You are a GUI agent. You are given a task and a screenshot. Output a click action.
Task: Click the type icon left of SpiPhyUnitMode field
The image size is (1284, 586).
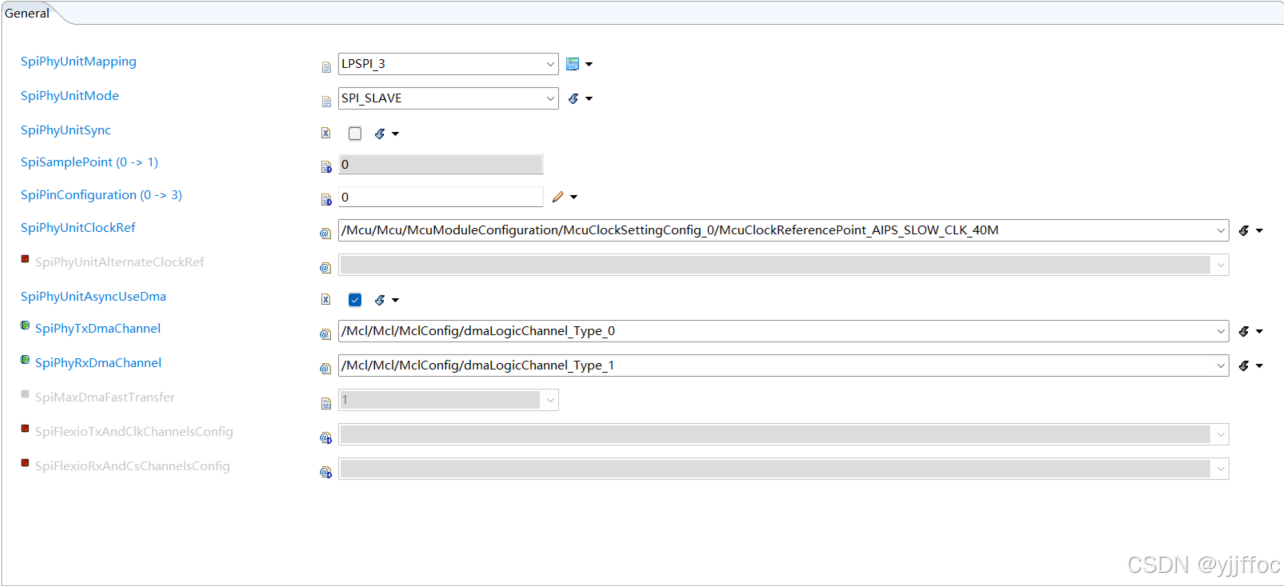pyautogui.click(x=326, y=101)
